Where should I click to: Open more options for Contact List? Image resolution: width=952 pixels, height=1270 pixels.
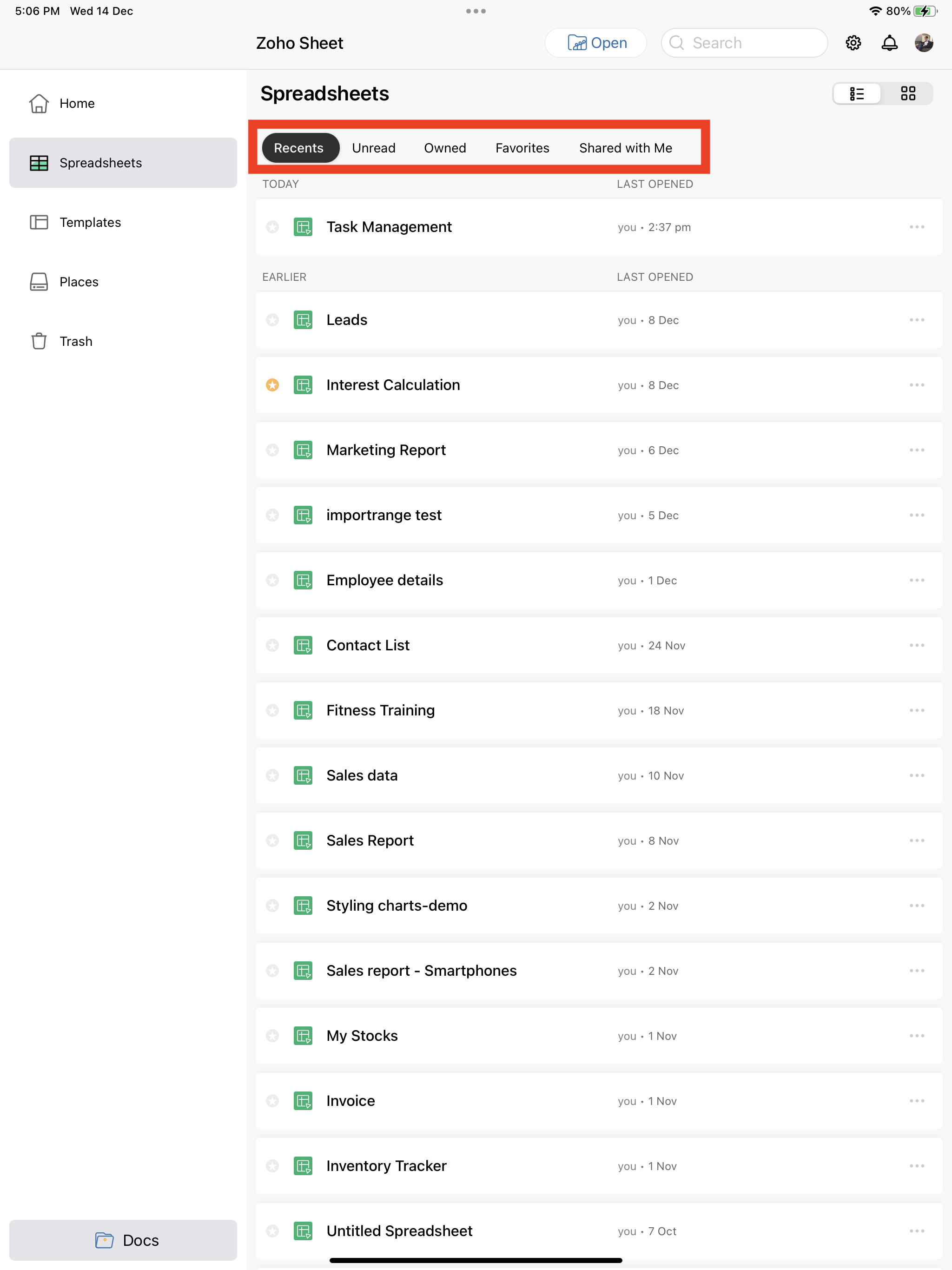point(916,645)
